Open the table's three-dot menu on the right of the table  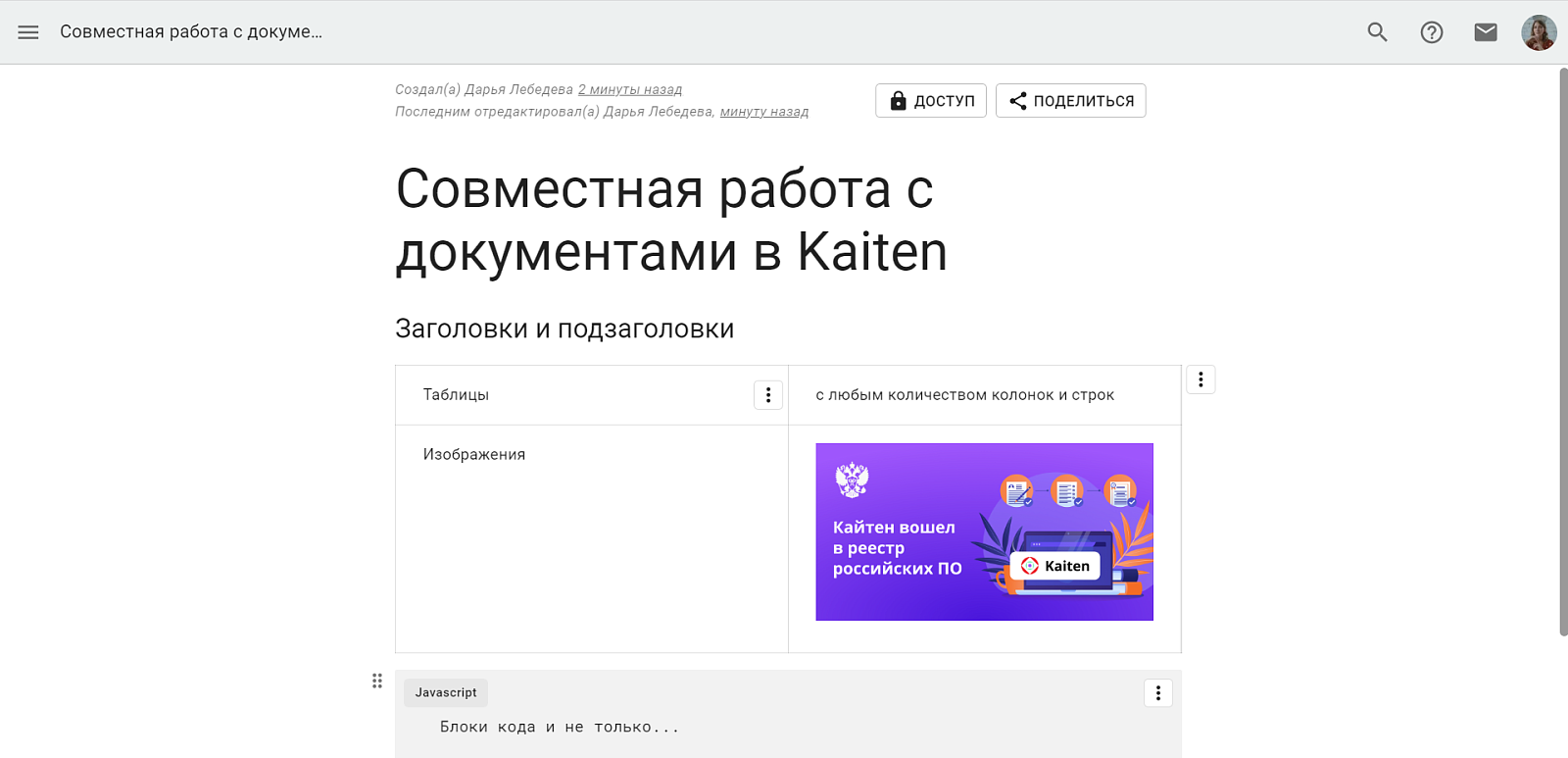(1200, 379)
